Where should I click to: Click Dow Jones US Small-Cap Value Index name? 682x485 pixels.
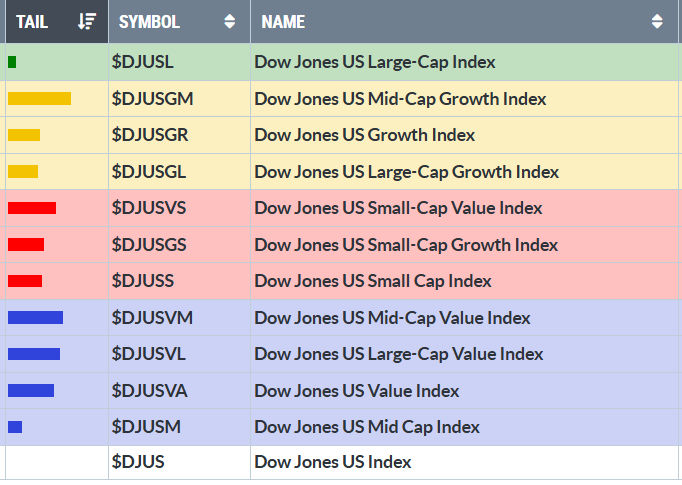[398, 208]
